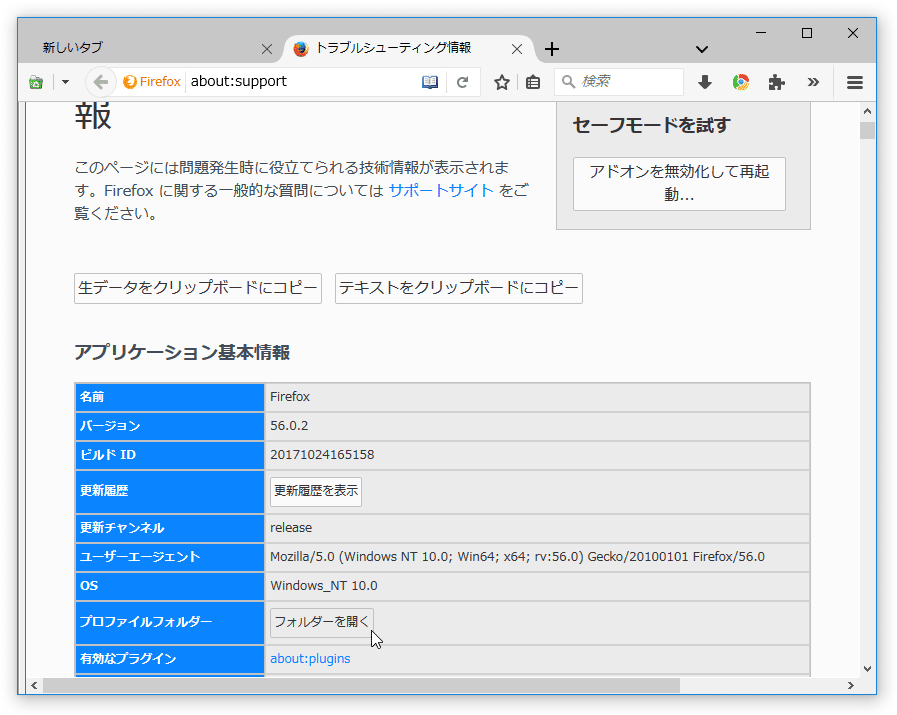The width and height of the screenshot is (897, 715).
Task: Click the about:support address bar
Action: click(303, 82)
